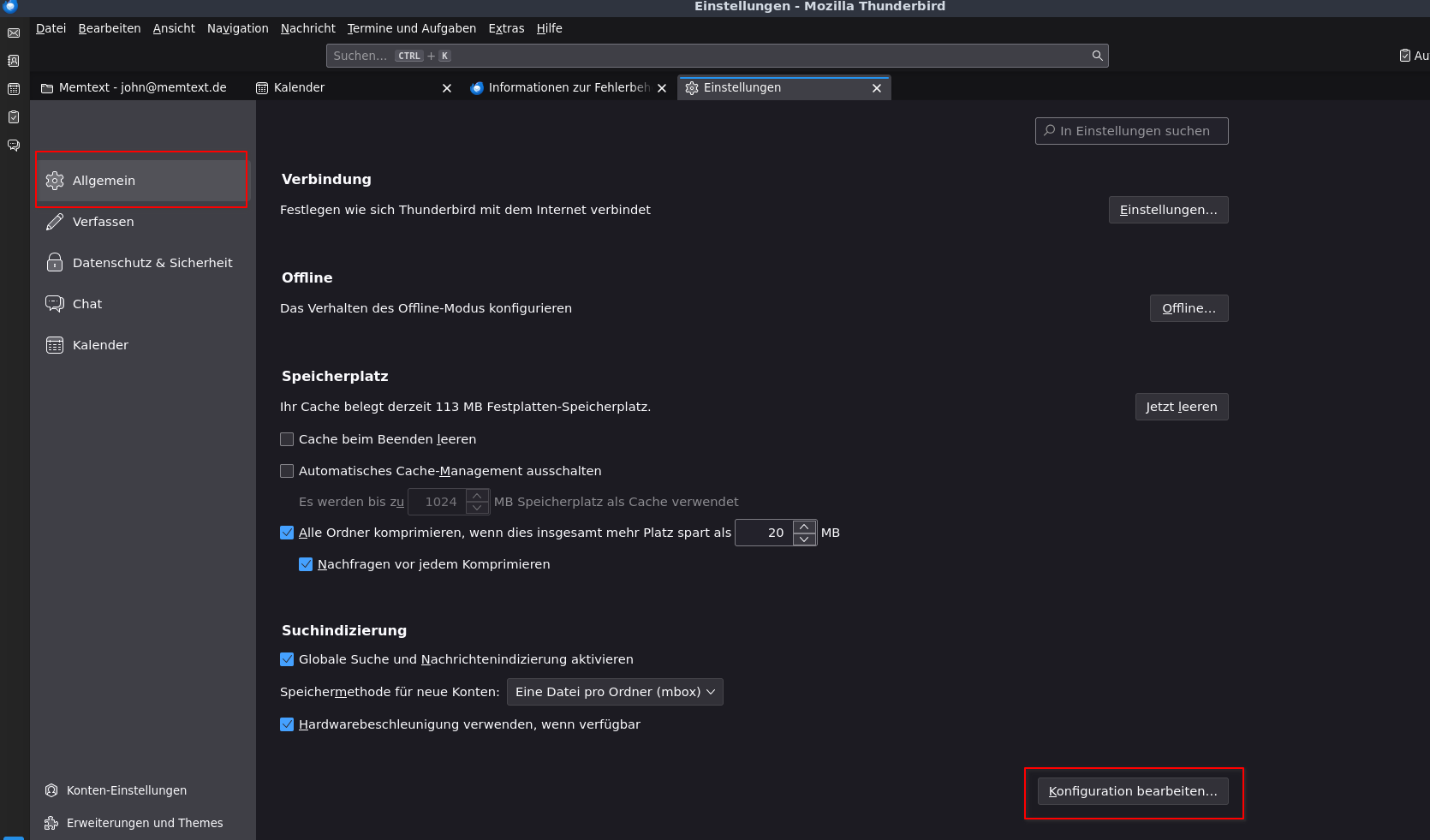Disable Globale Suche und Nachrichtenindizierung

[287, 659]
